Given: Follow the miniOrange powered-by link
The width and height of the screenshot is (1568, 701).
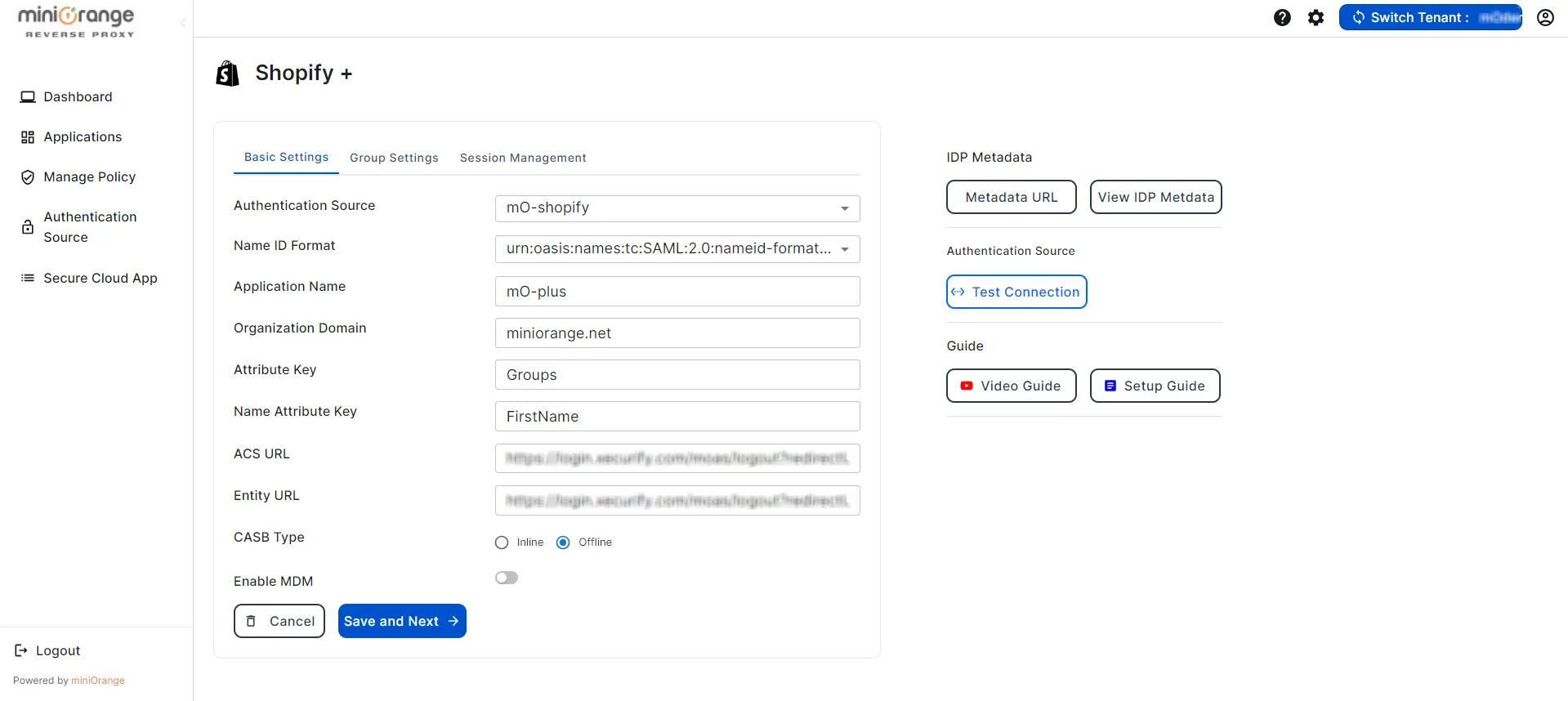Looking at the screenshot, I should [x=98, y=681].
